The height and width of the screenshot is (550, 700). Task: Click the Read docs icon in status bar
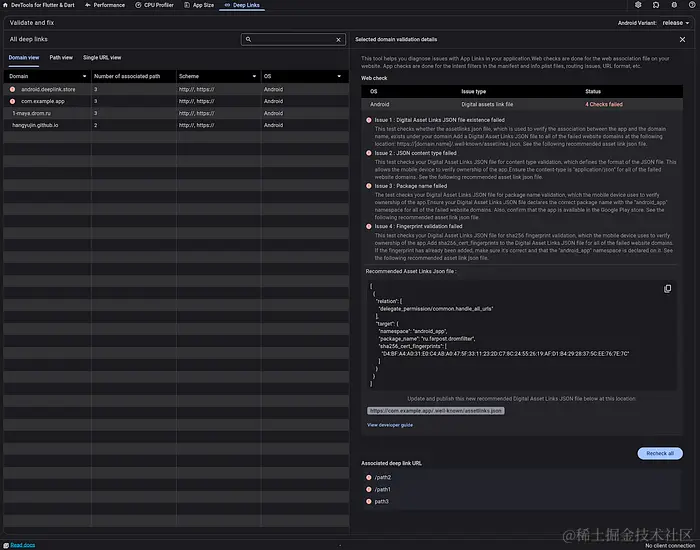coord(6,545)
